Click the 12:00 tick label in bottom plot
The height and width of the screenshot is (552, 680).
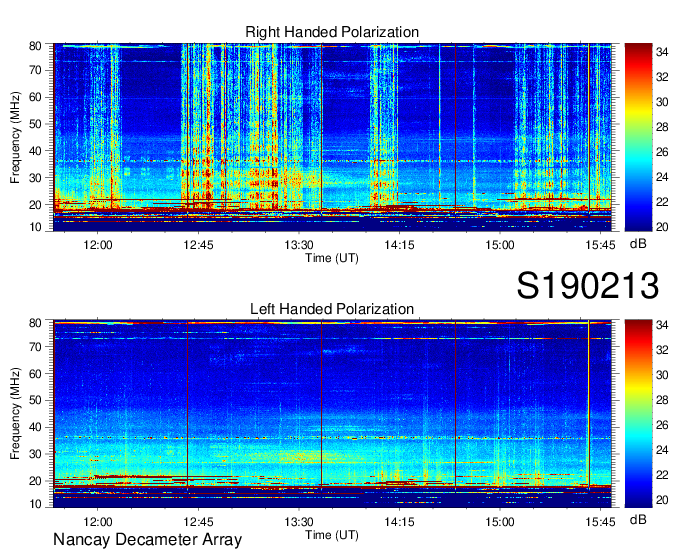point(98,522)
